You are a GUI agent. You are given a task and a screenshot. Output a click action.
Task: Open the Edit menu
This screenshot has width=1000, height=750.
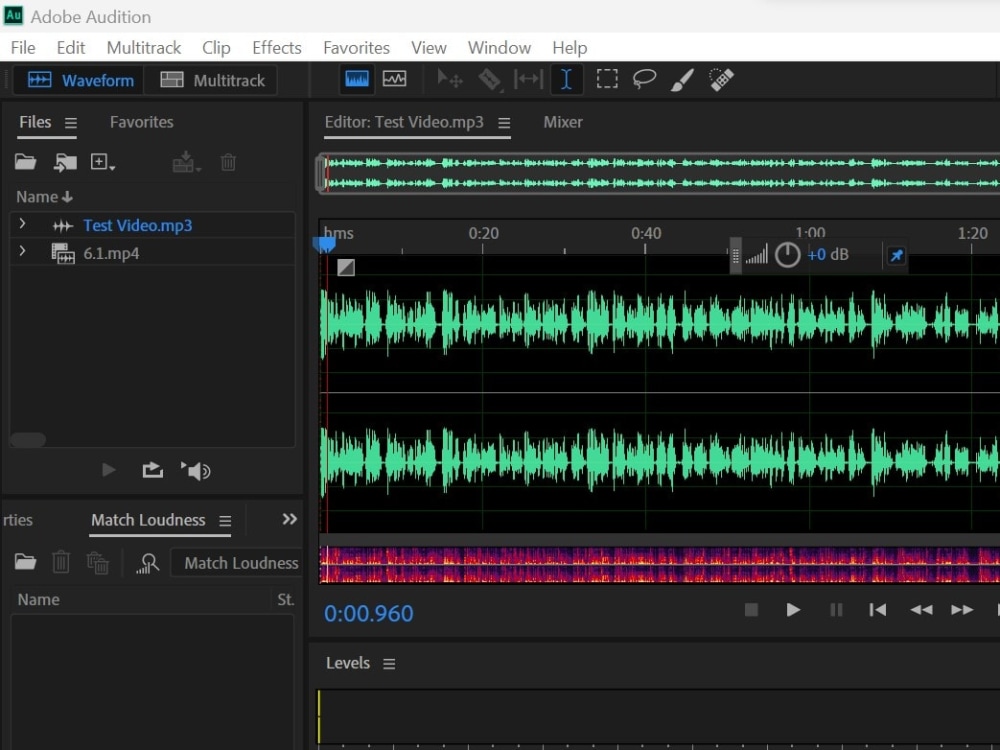71,48
